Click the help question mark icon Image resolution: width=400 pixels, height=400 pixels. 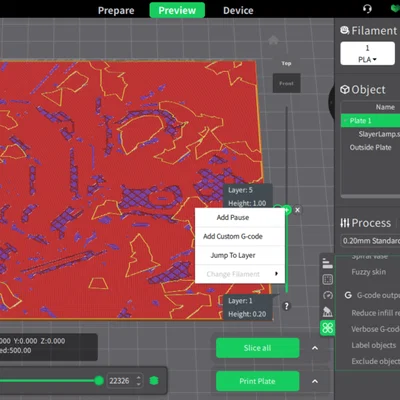tap(286, 306)
